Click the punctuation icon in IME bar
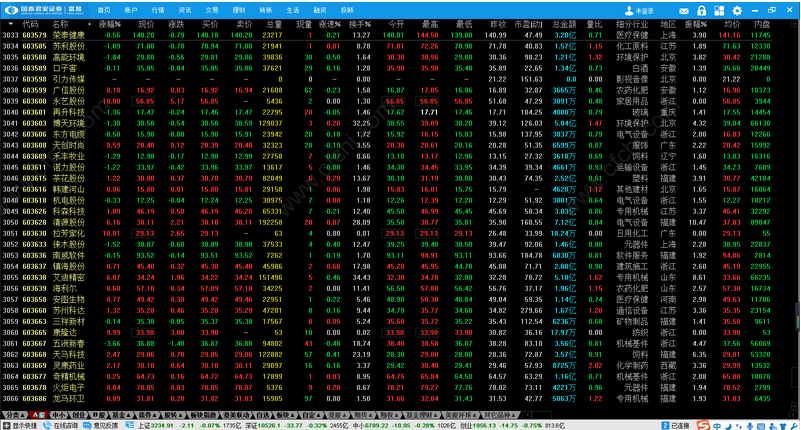The image size is (801, 430). (x=739, y=426)
